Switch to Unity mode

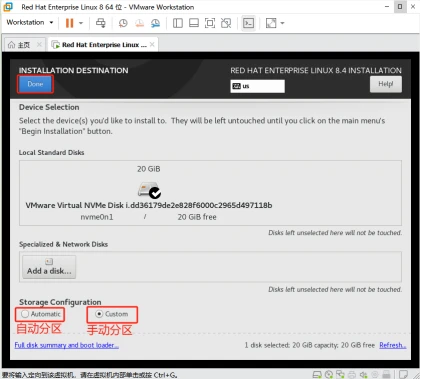point(226,23)
